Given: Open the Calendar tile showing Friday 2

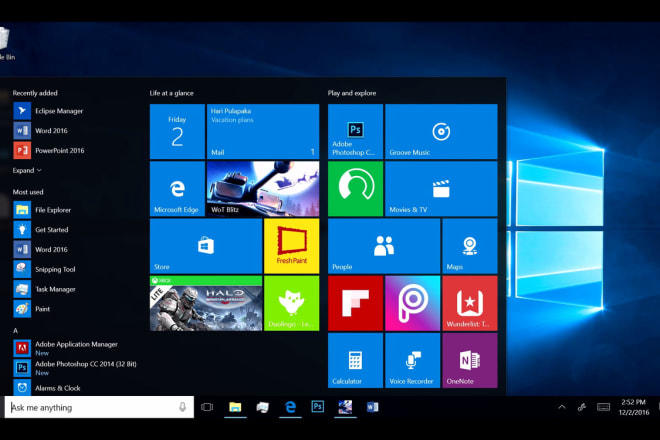Looking at the screenshot, I should point(177,131).
